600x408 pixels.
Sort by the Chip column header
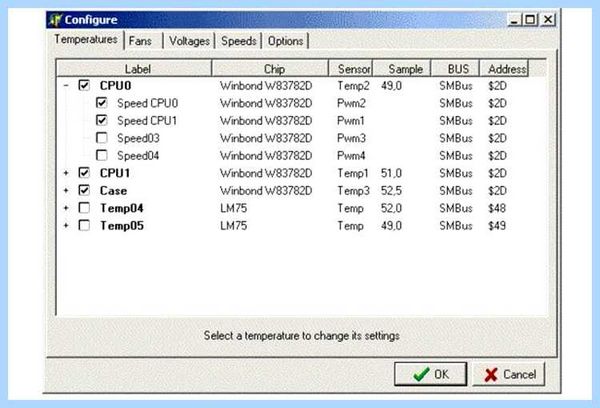pos(270,69)
